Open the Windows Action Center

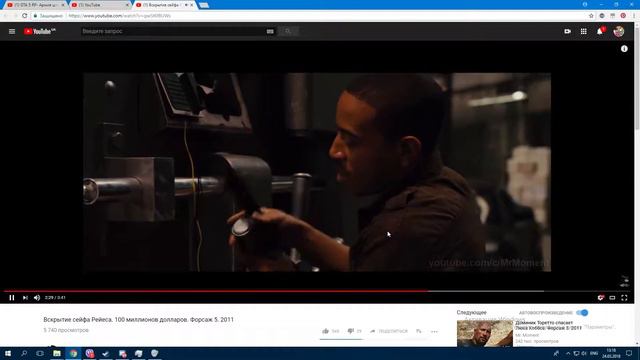click(629, 353)
